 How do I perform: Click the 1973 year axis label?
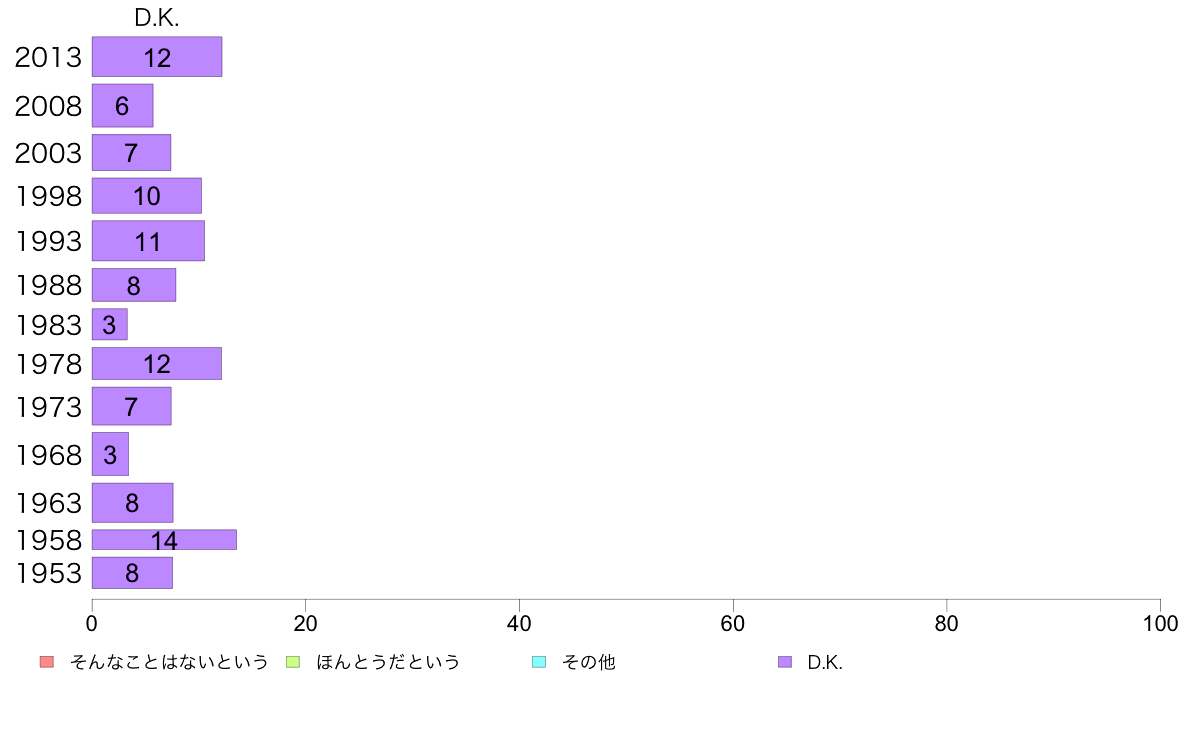48,407
